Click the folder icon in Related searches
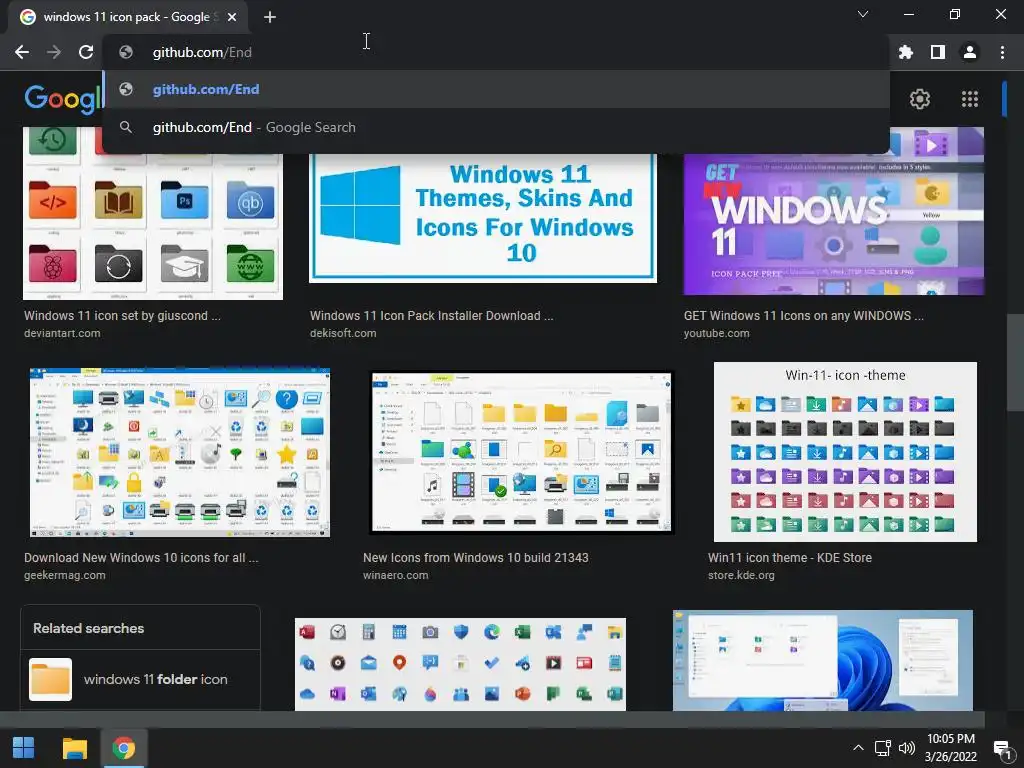Screen dimensions: 1024x768 pos(50,679)
